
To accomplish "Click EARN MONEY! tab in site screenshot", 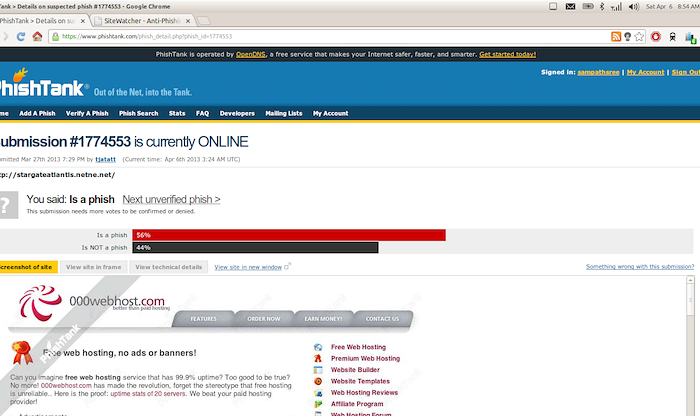I will pyautogui.click(x=323, y=319).
